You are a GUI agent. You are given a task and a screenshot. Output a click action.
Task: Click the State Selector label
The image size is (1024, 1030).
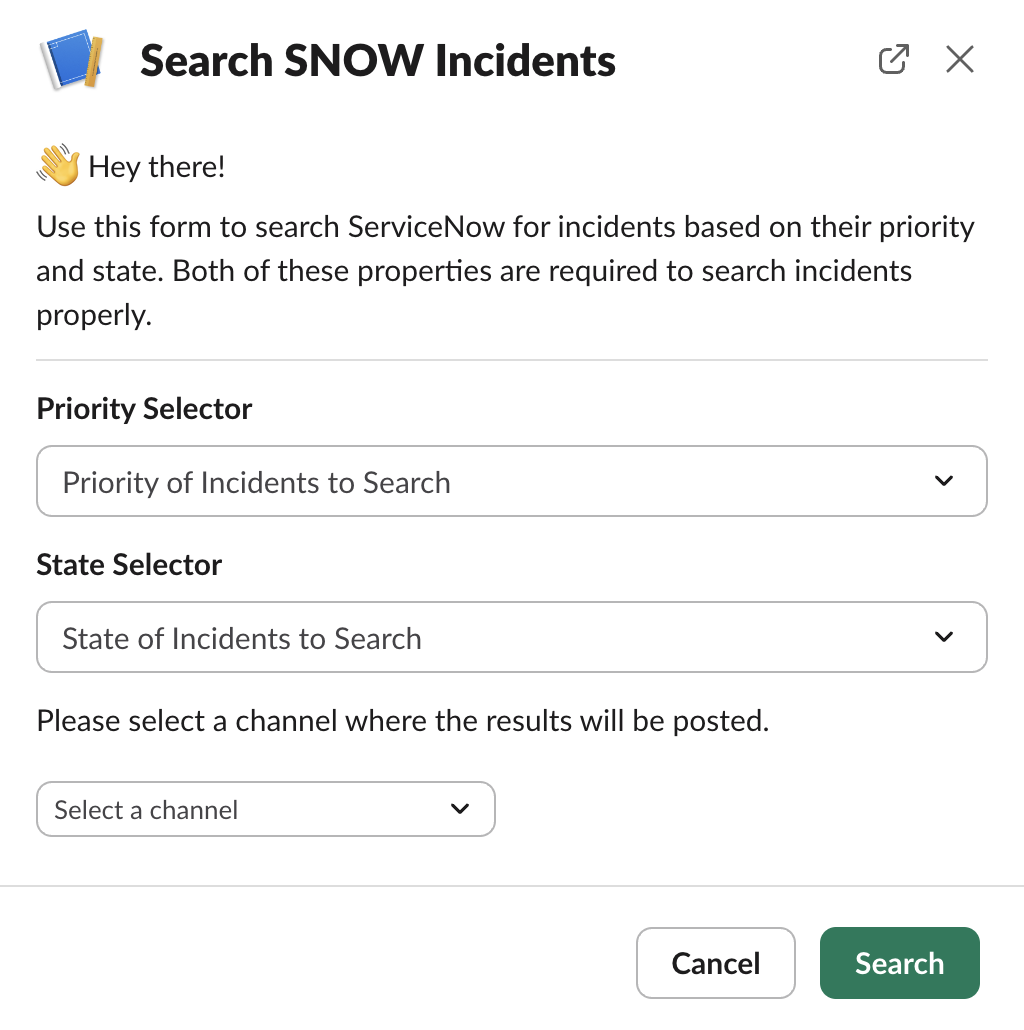click(x=129, y=565)
